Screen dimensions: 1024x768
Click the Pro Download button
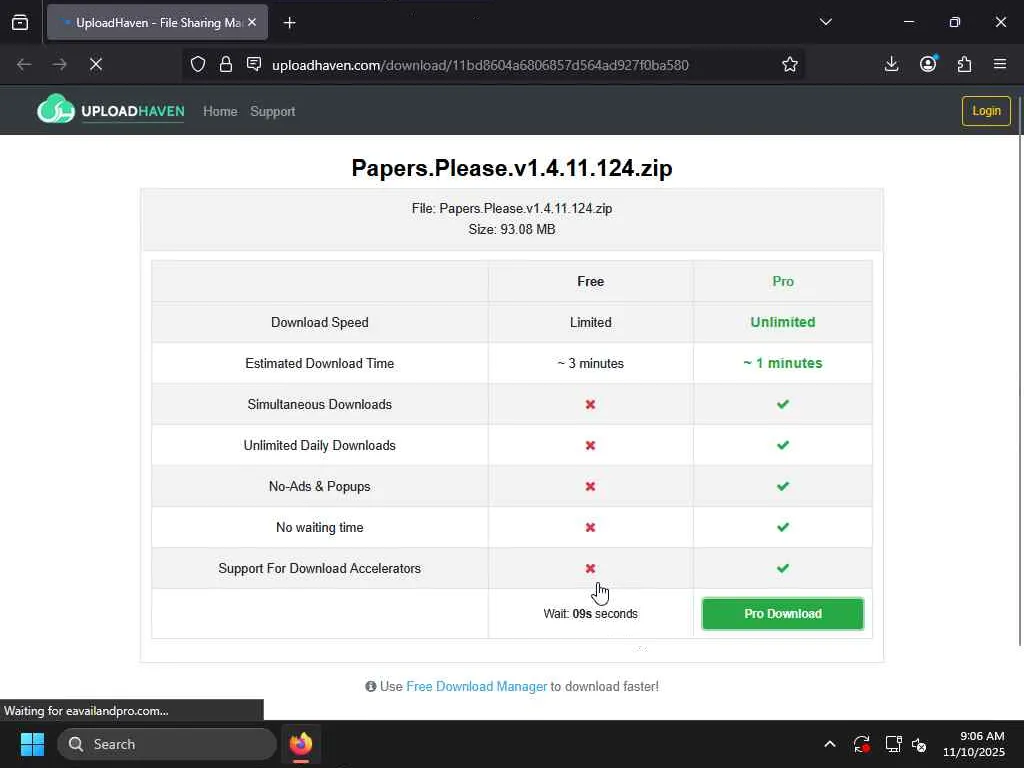coord(782,614)
